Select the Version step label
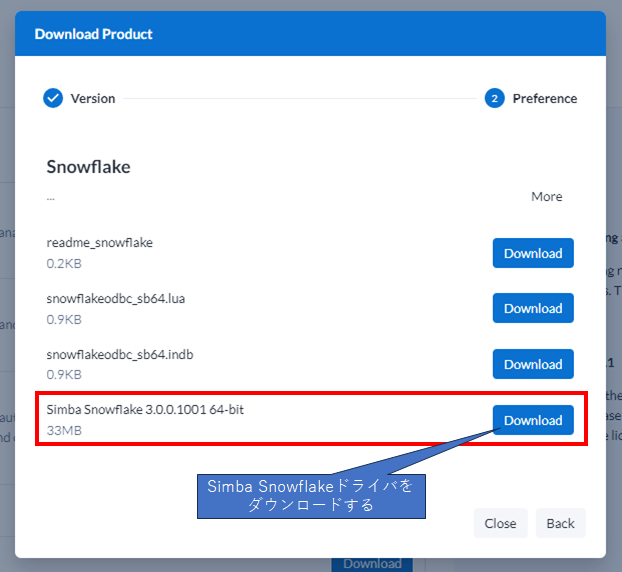This screenshot has width=622, height=572. pyautogui.click(x=92, y=98)
